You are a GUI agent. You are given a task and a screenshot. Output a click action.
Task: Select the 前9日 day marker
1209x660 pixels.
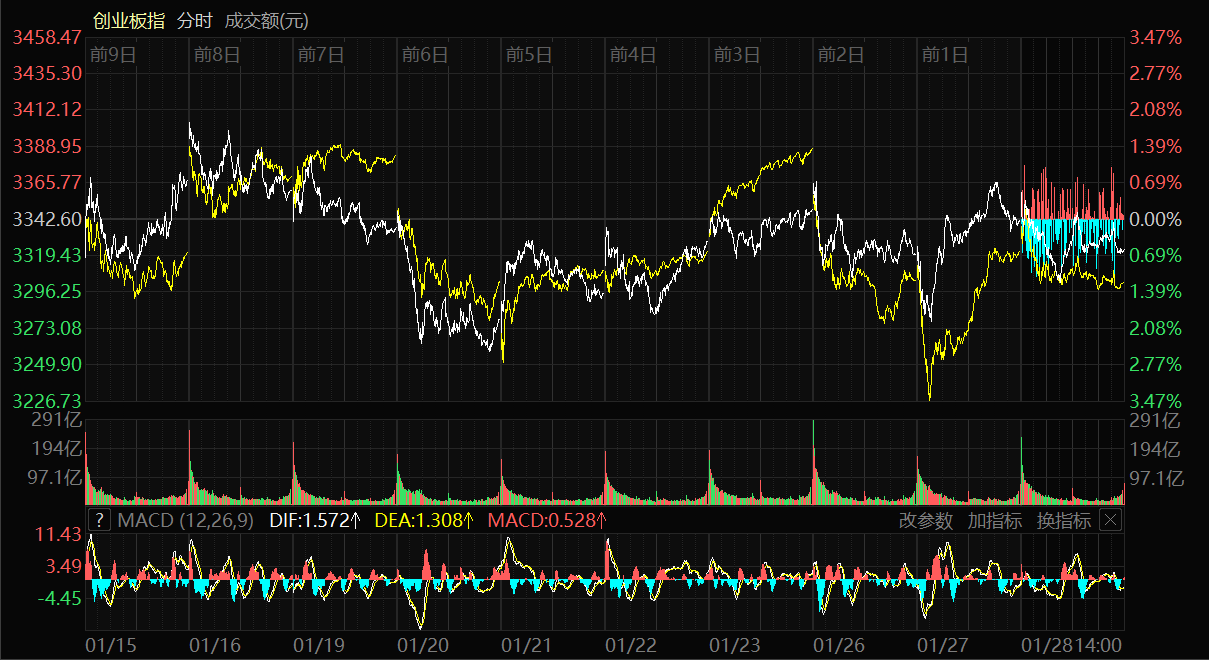112,55
